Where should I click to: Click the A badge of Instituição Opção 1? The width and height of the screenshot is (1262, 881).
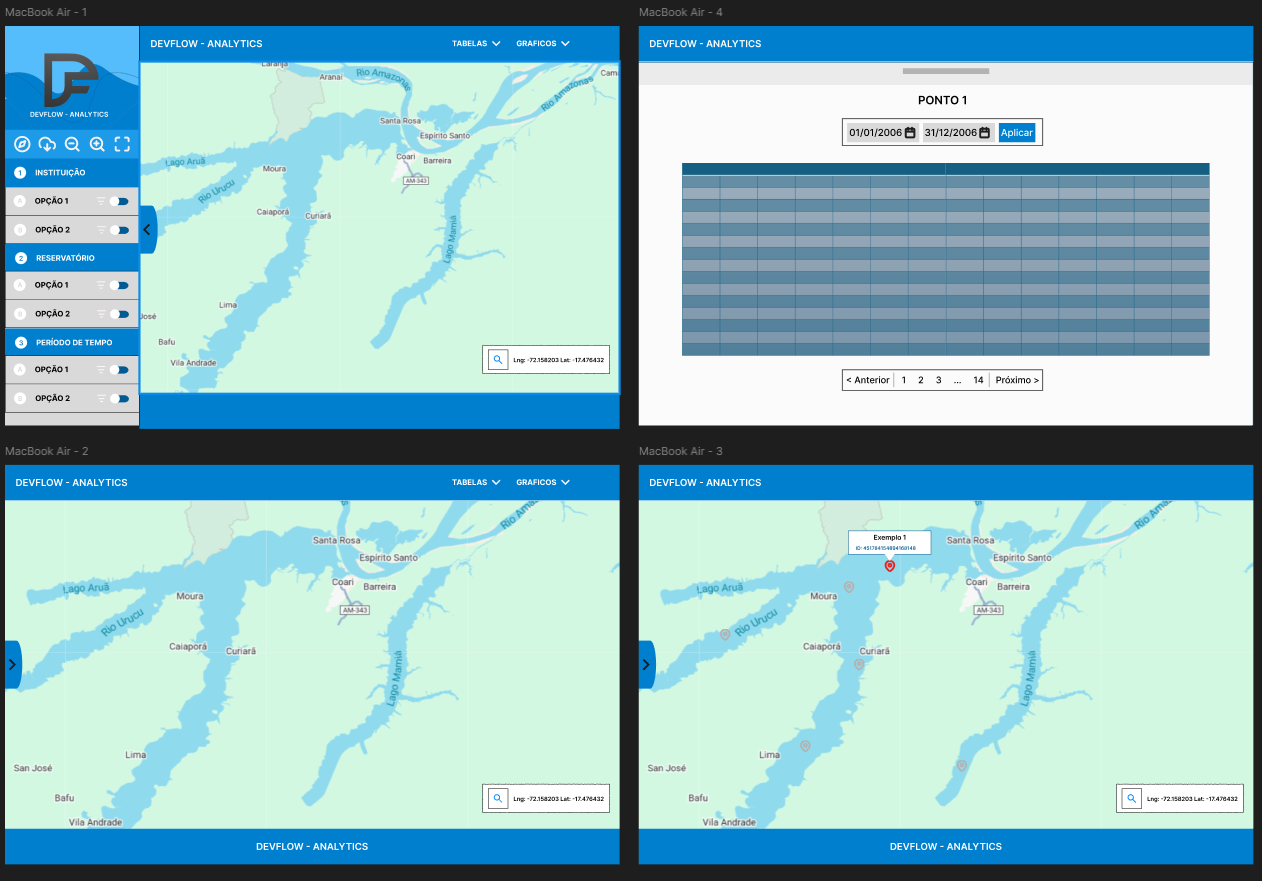pos(19,201)
